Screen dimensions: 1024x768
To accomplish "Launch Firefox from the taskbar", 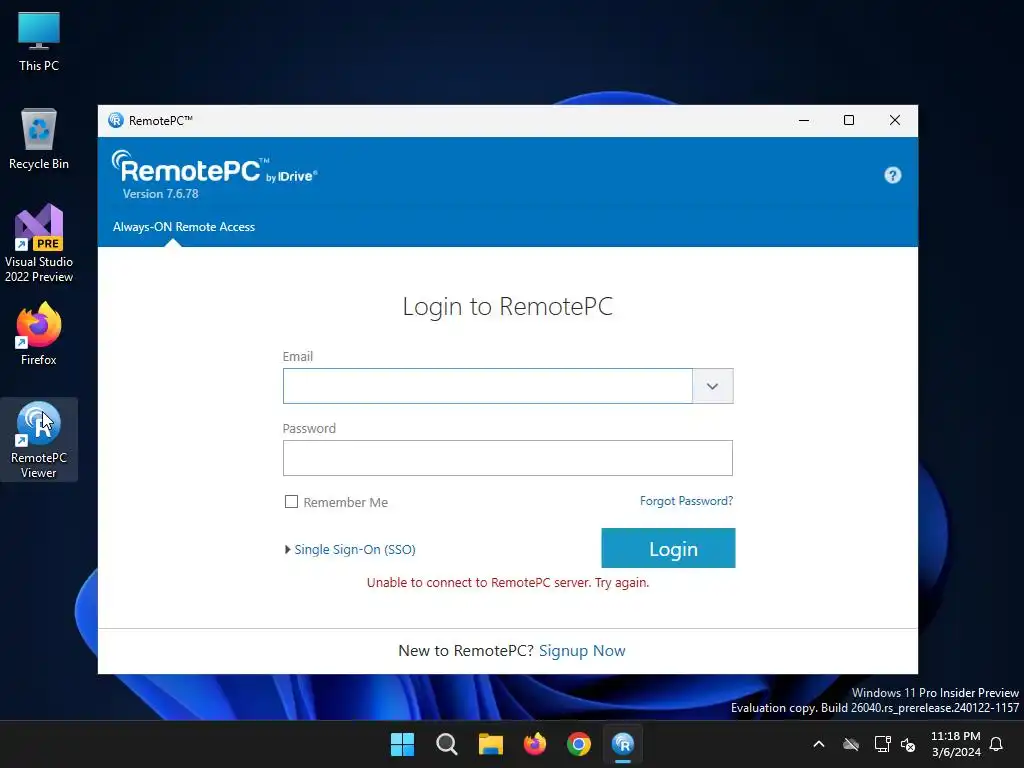I will pyautogui.click(x=535, y=744).
